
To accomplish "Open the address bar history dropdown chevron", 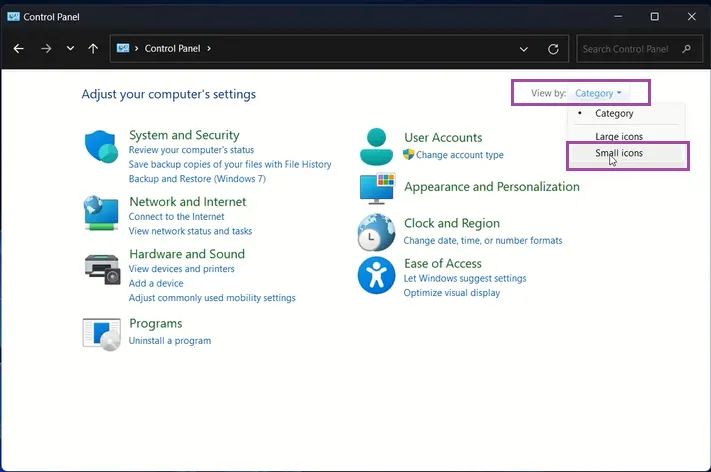I will tap(524, 48).
